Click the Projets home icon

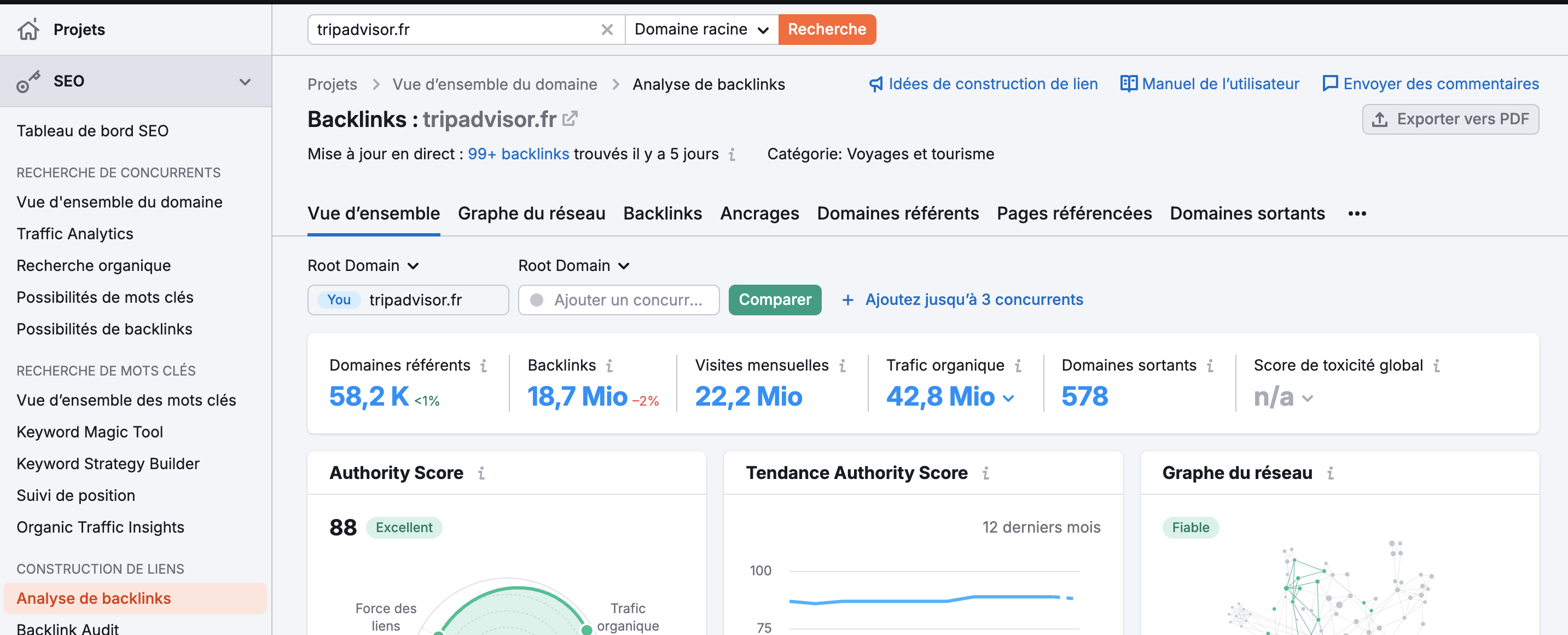[x=28, y=29]
